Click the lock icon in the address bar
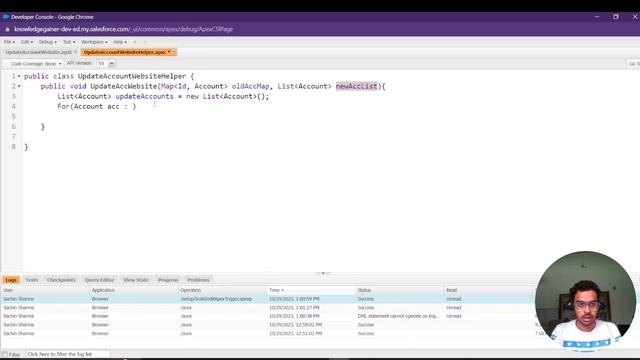 7,29
